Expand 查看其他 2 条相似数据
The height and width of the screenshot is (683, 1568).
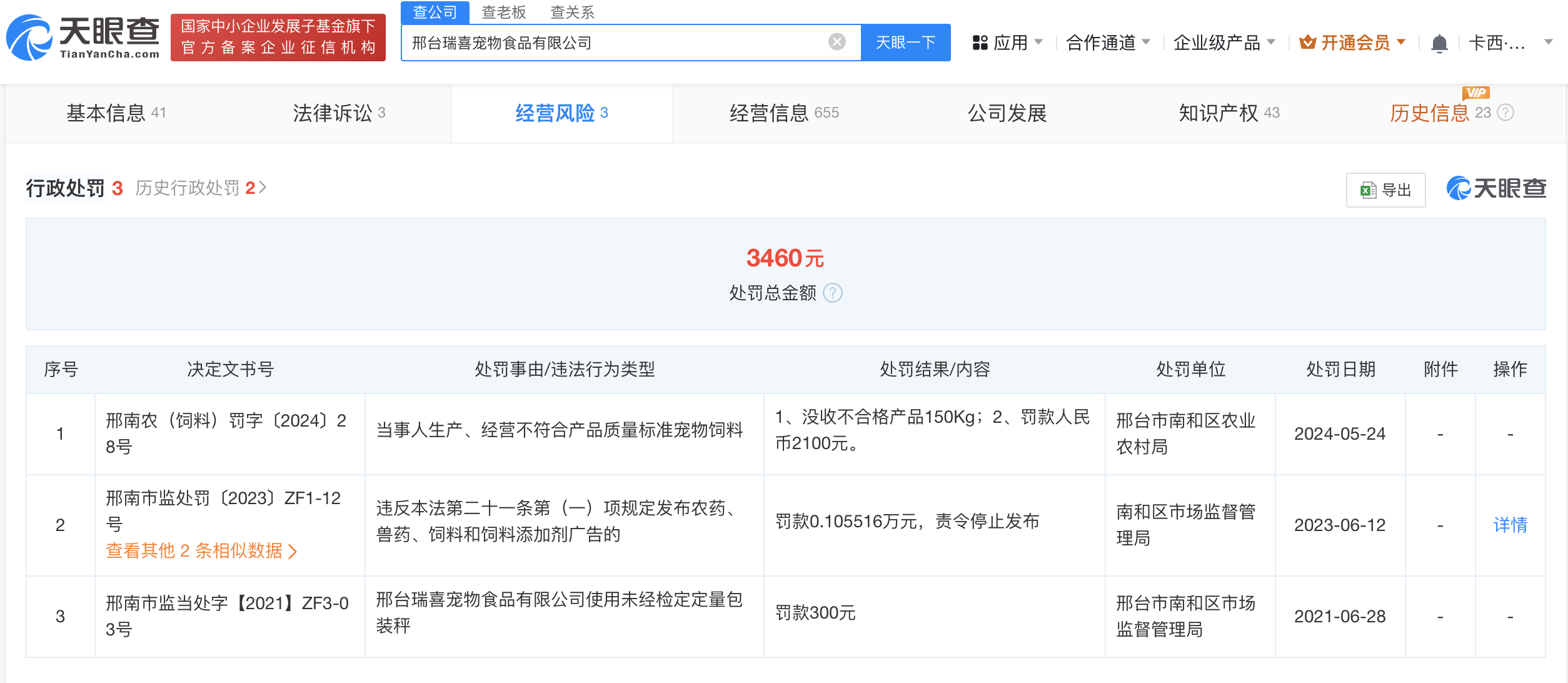click(201, 550)
